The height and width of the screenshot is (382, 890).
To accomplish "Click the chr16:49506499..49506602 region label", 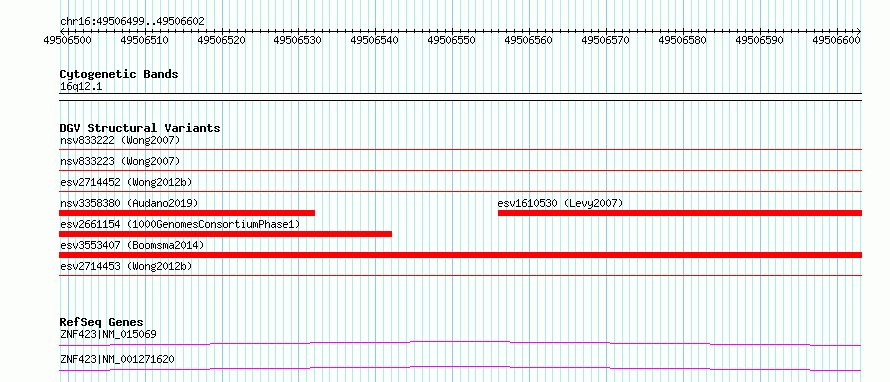I will (x=132, y=22).
